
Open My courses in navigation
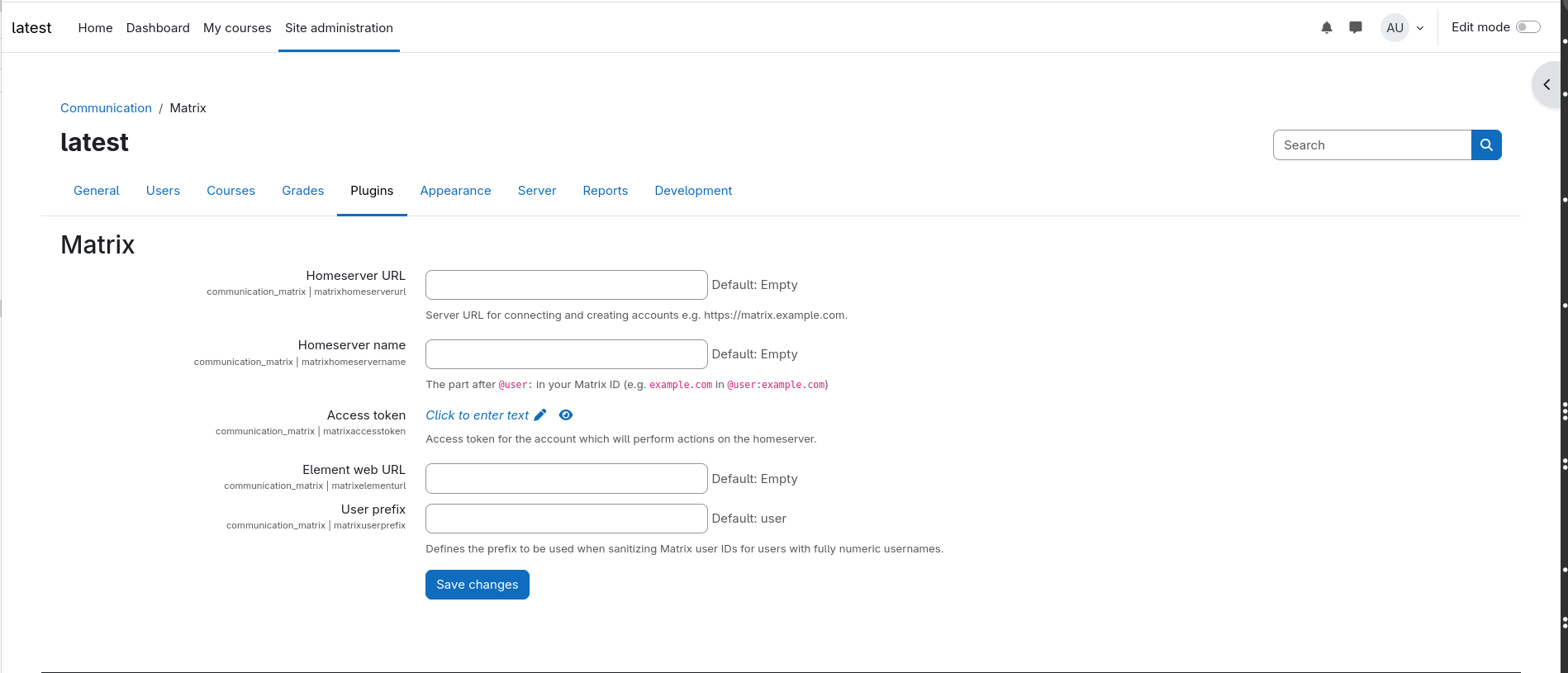point(237,27)
